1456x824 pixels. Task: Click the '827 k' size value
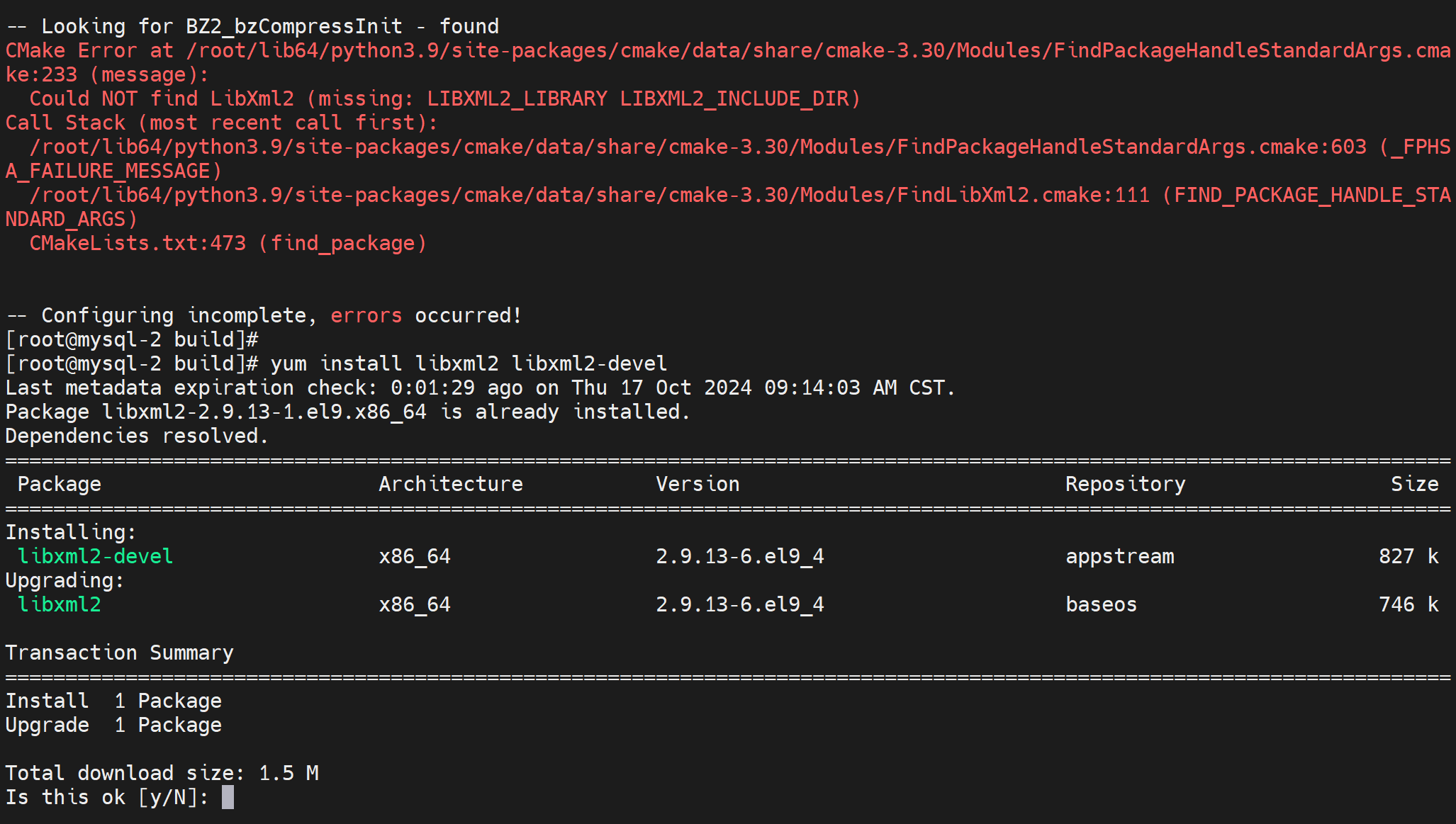click(1409, 556)
